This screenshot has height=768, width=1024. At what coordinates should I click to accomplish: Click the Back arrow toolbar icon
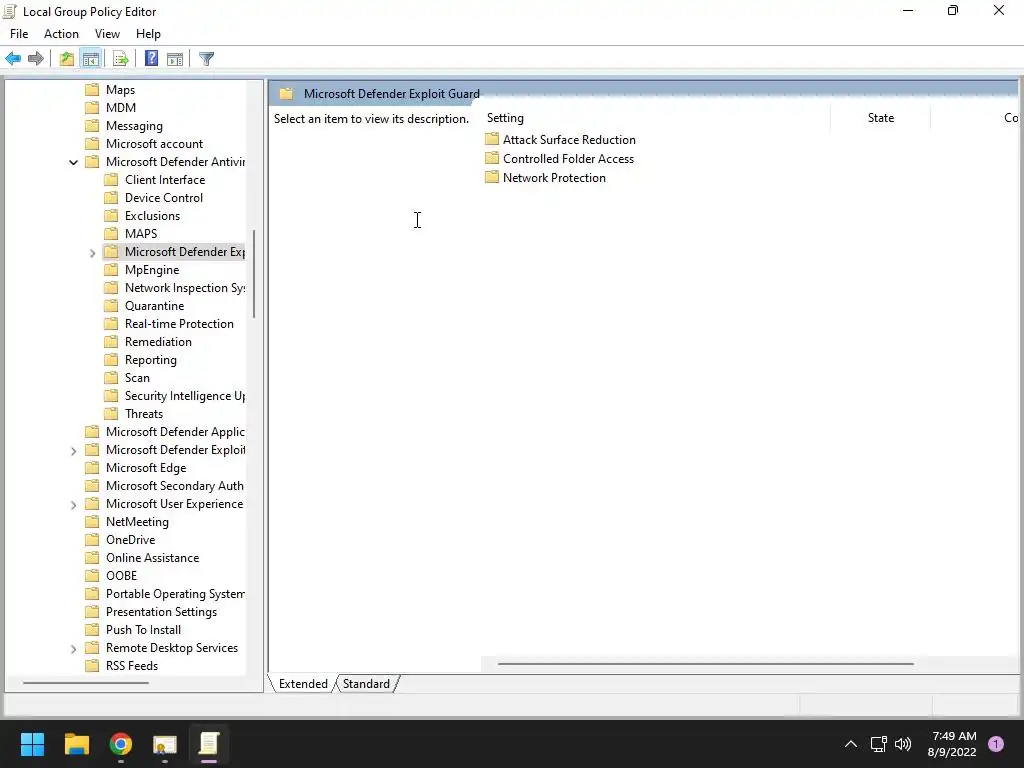pyautogui.click(x=13, y=59)
